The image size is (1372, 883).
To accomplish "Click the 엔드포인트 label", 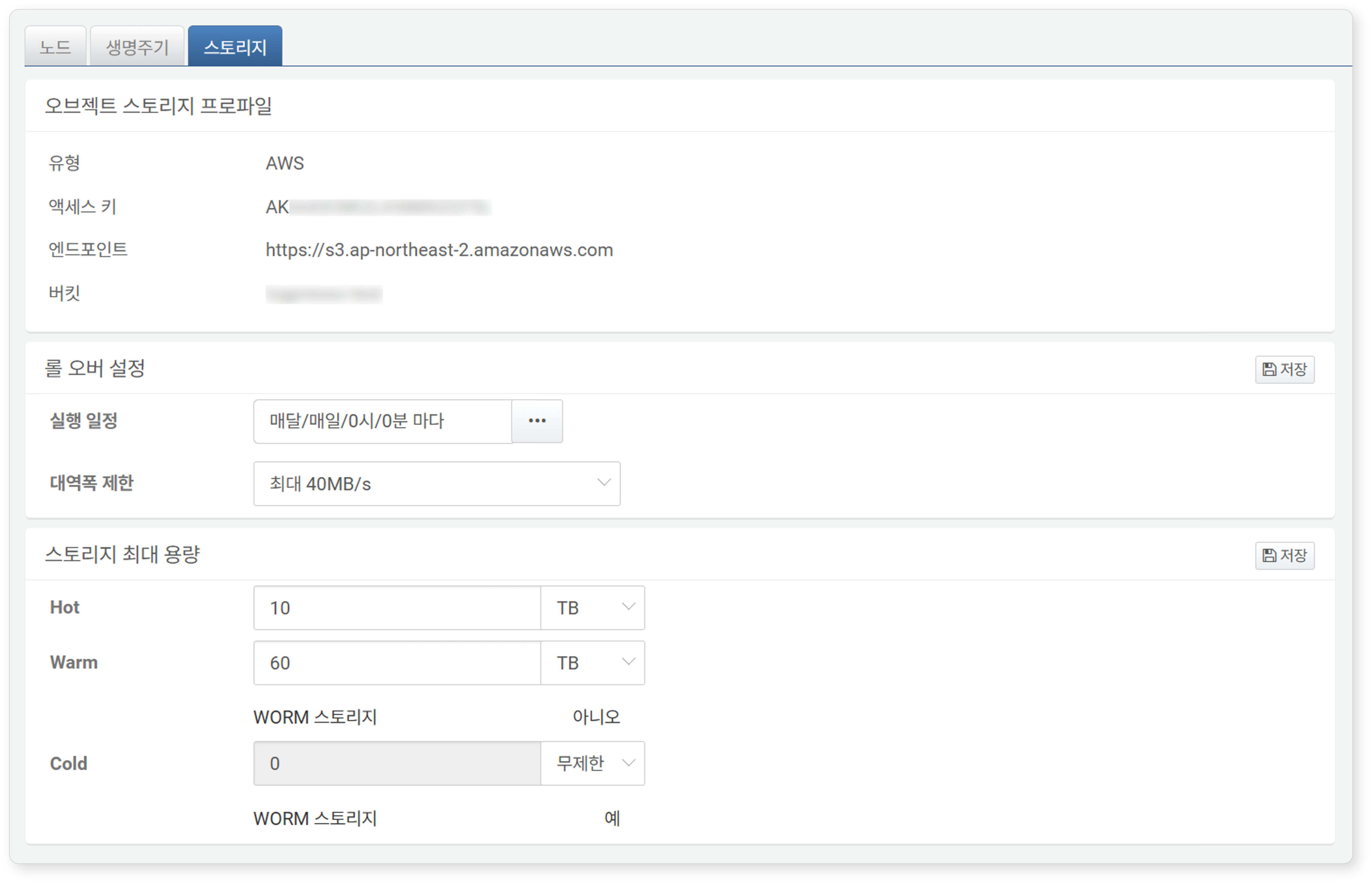I will coord(88,249).
